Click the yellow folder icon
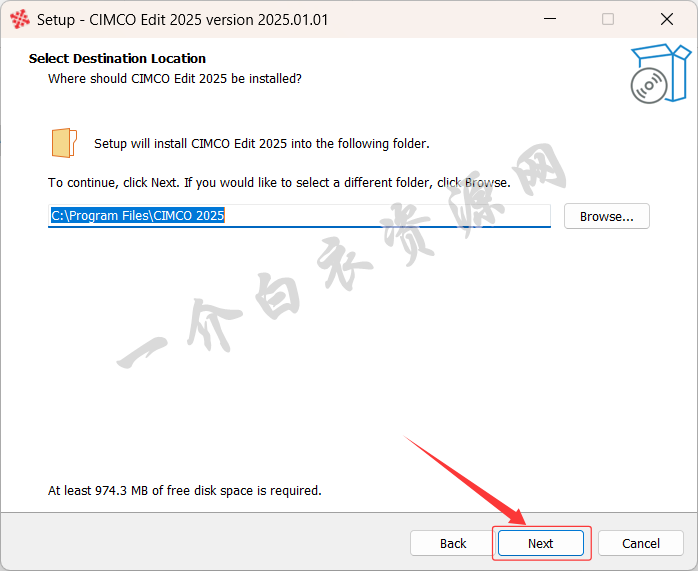 click(x=64, y=143)
